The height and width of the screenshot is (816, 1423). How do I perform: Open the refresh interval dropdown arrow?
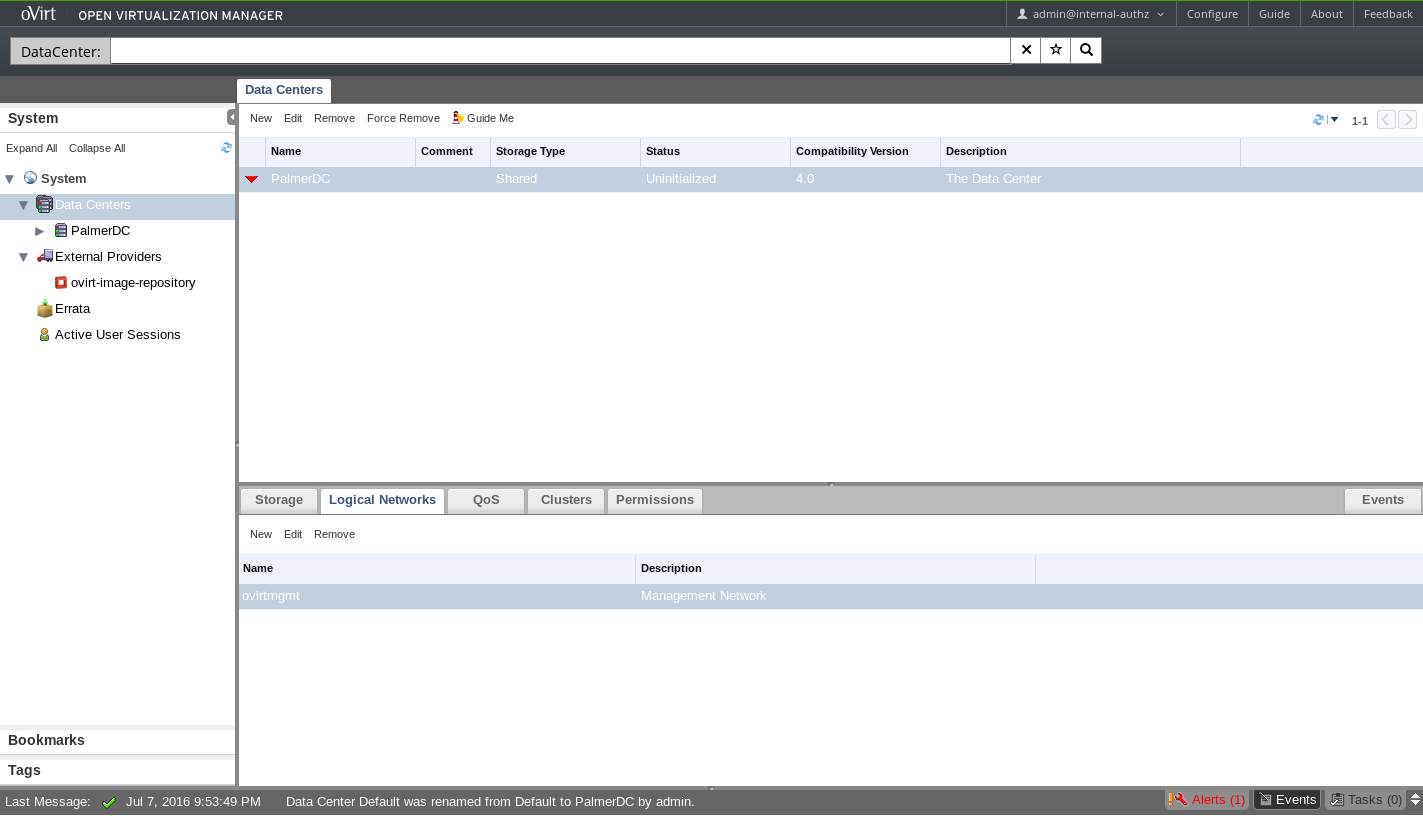click(x=1334, y=120)
